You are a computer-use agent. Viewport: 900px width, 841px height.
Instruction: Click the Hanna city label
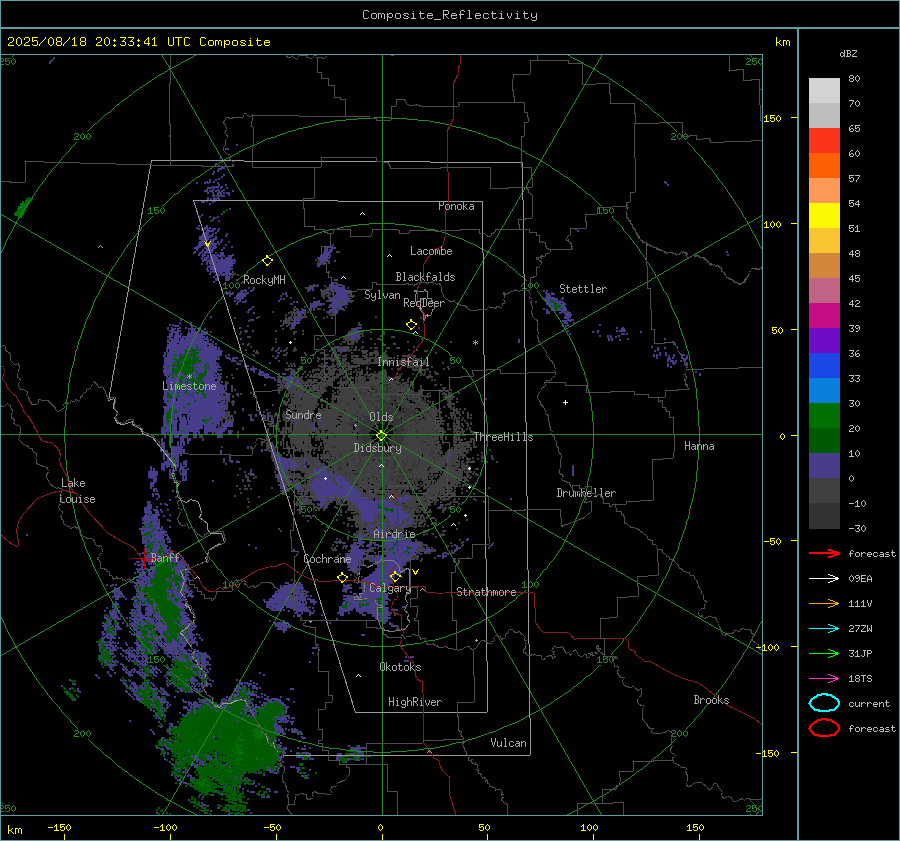(x=699, y=446)
